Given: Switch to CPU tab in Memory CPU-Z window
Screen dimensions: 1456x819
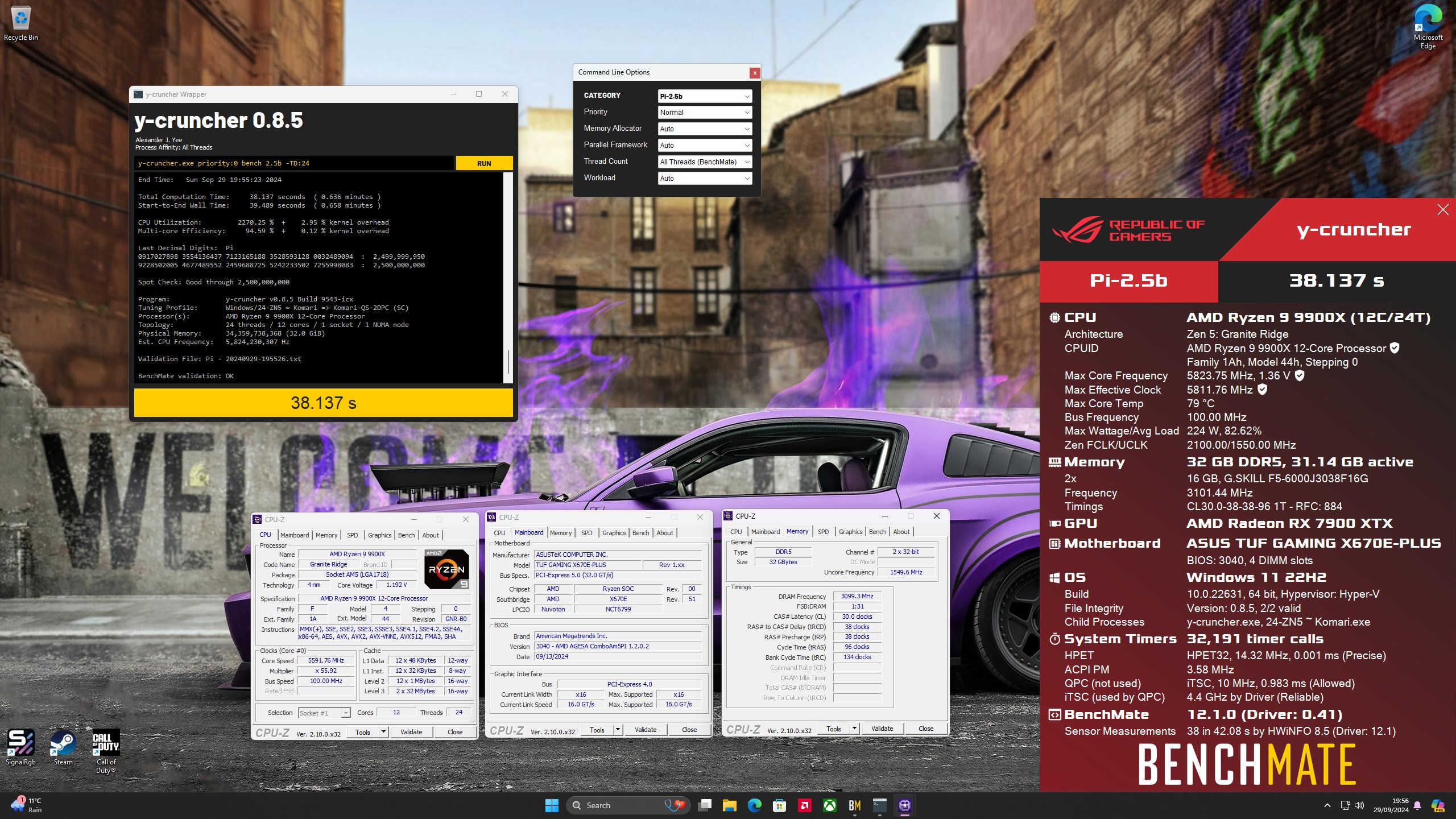Looking at the screenshot, I should coord(736,532).
